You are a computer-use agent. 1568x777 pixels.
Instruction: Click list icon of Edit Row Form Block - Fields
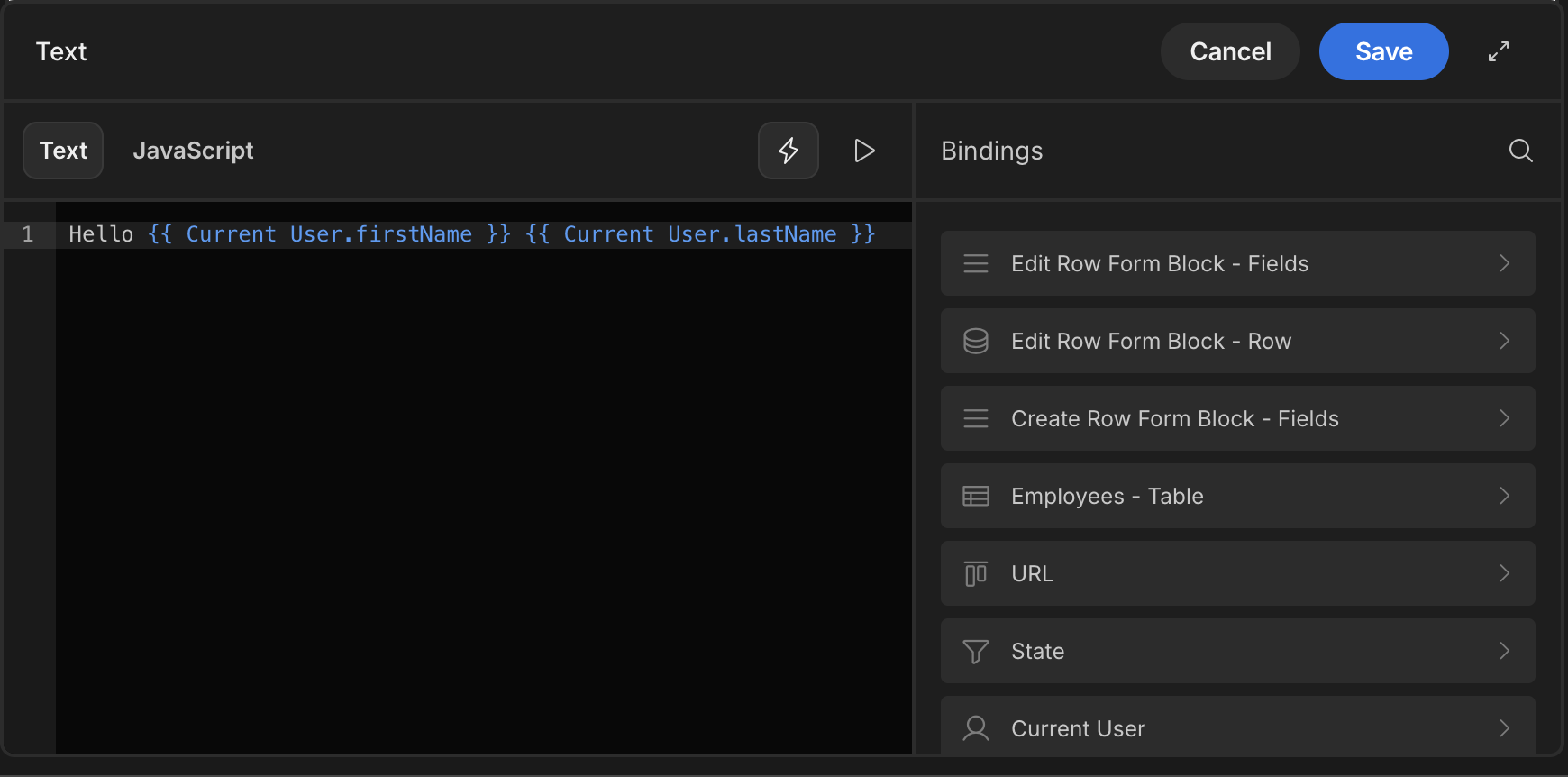pyautogui.click(x=976, y=263)
